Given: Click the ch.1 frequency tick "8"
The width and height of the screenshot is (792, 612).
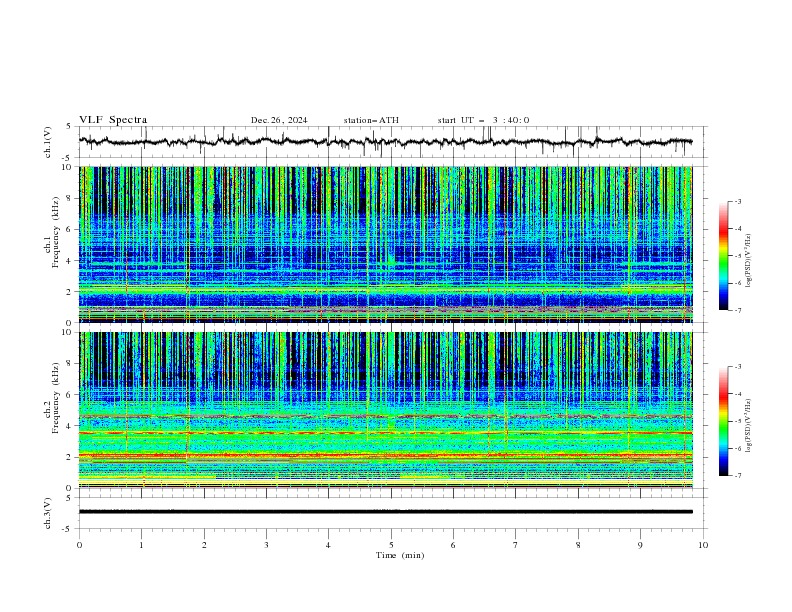Looking at the screenshot, I should click(x=69, y=198).
